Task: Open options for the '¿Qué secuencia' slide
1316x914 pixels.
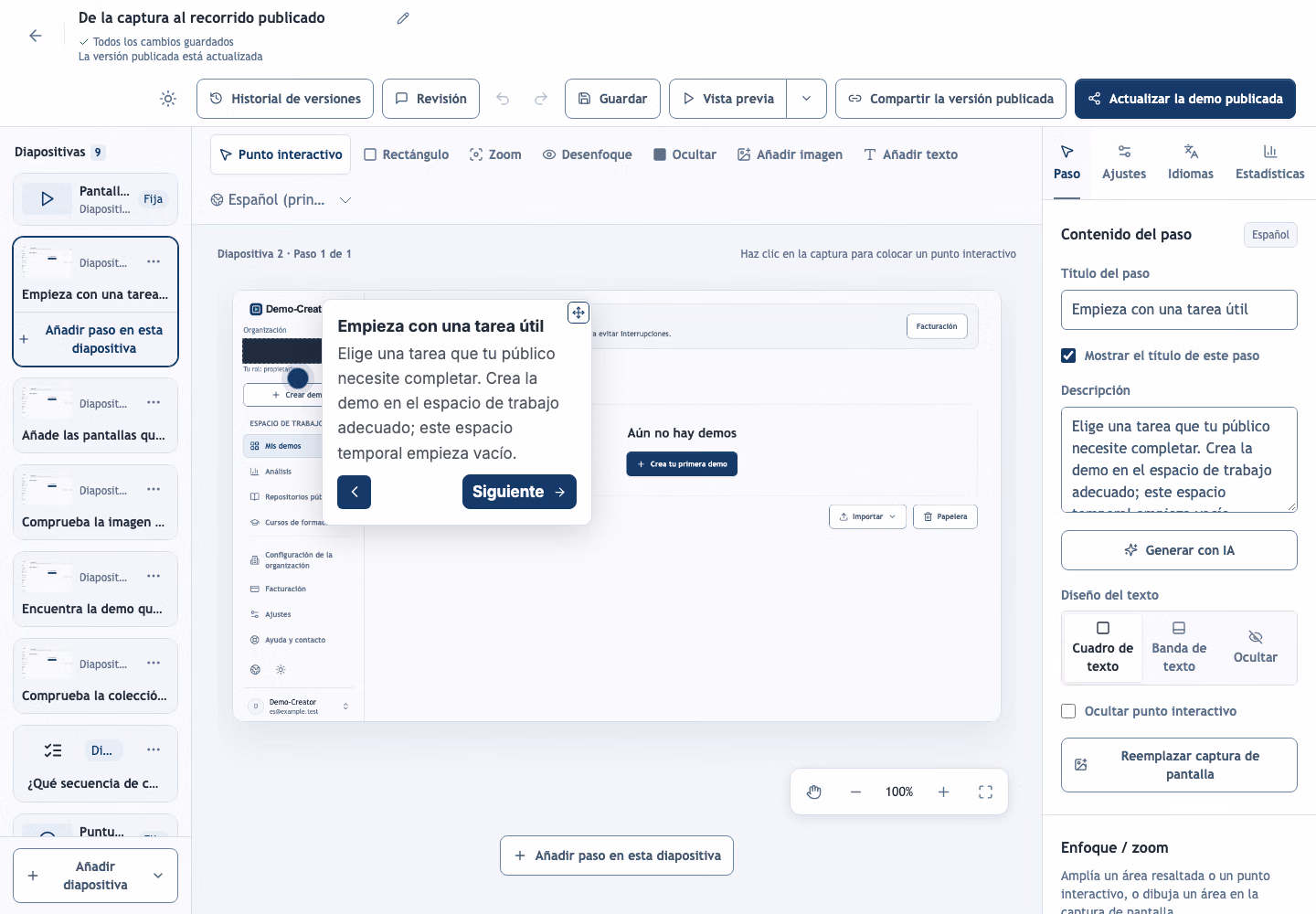Action: coord(154,750)
